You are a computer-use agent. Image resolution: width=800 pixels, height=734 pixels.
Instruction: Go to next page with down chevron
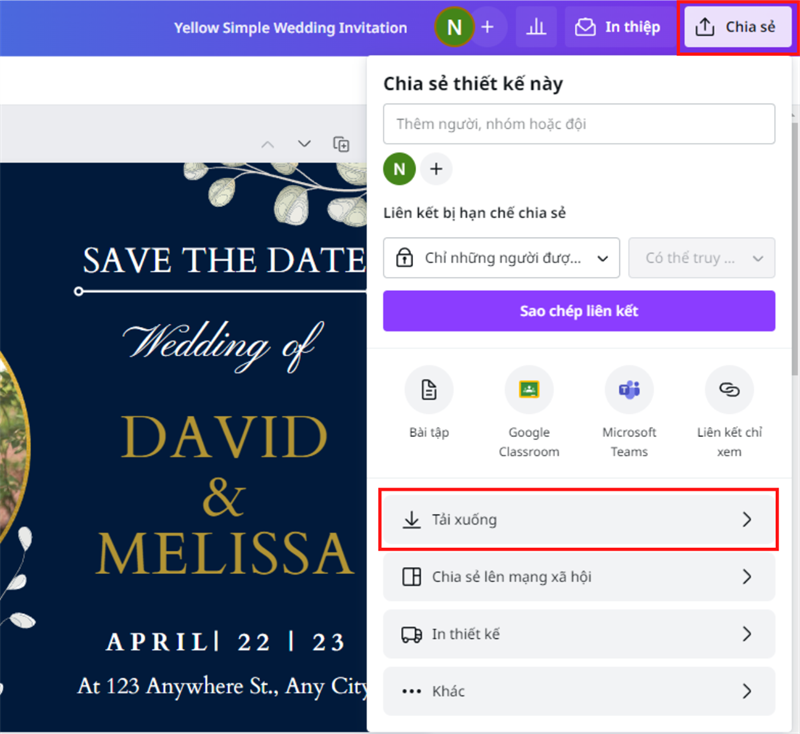click(304, 144)
